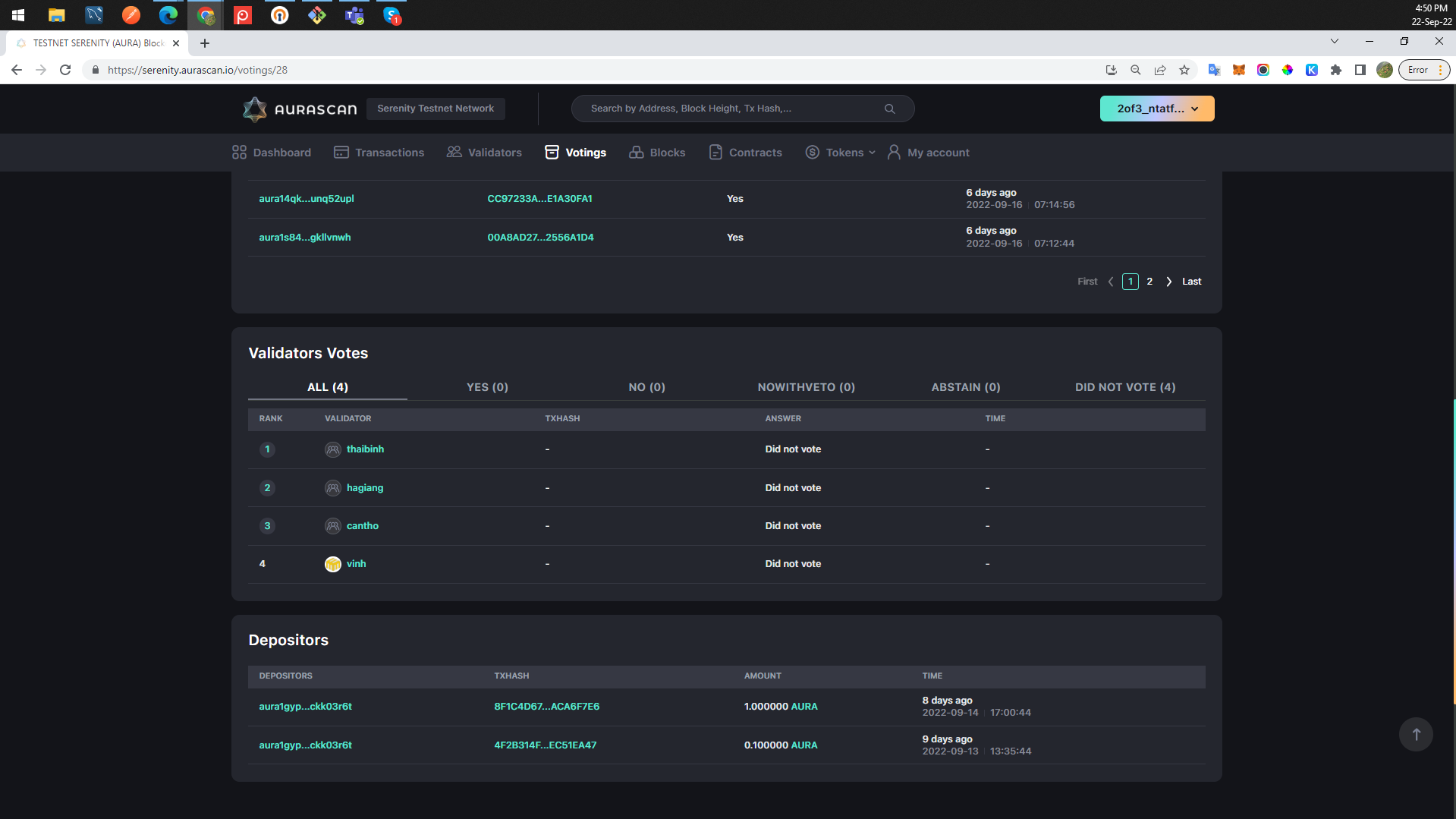Open depositor address aura1gyp...ckk03r6t

[x=305, y=706]
